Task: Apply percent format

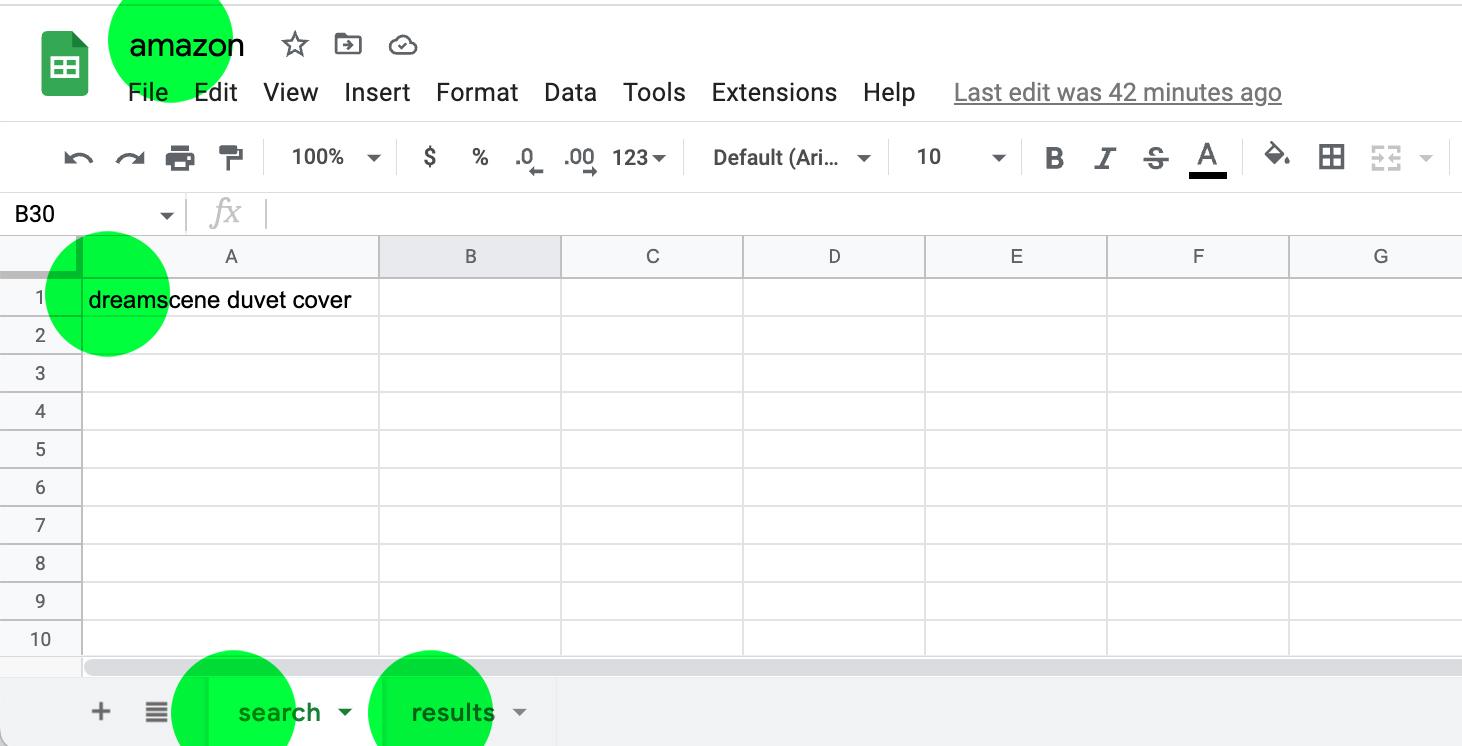Action: [x=480, y=157]
